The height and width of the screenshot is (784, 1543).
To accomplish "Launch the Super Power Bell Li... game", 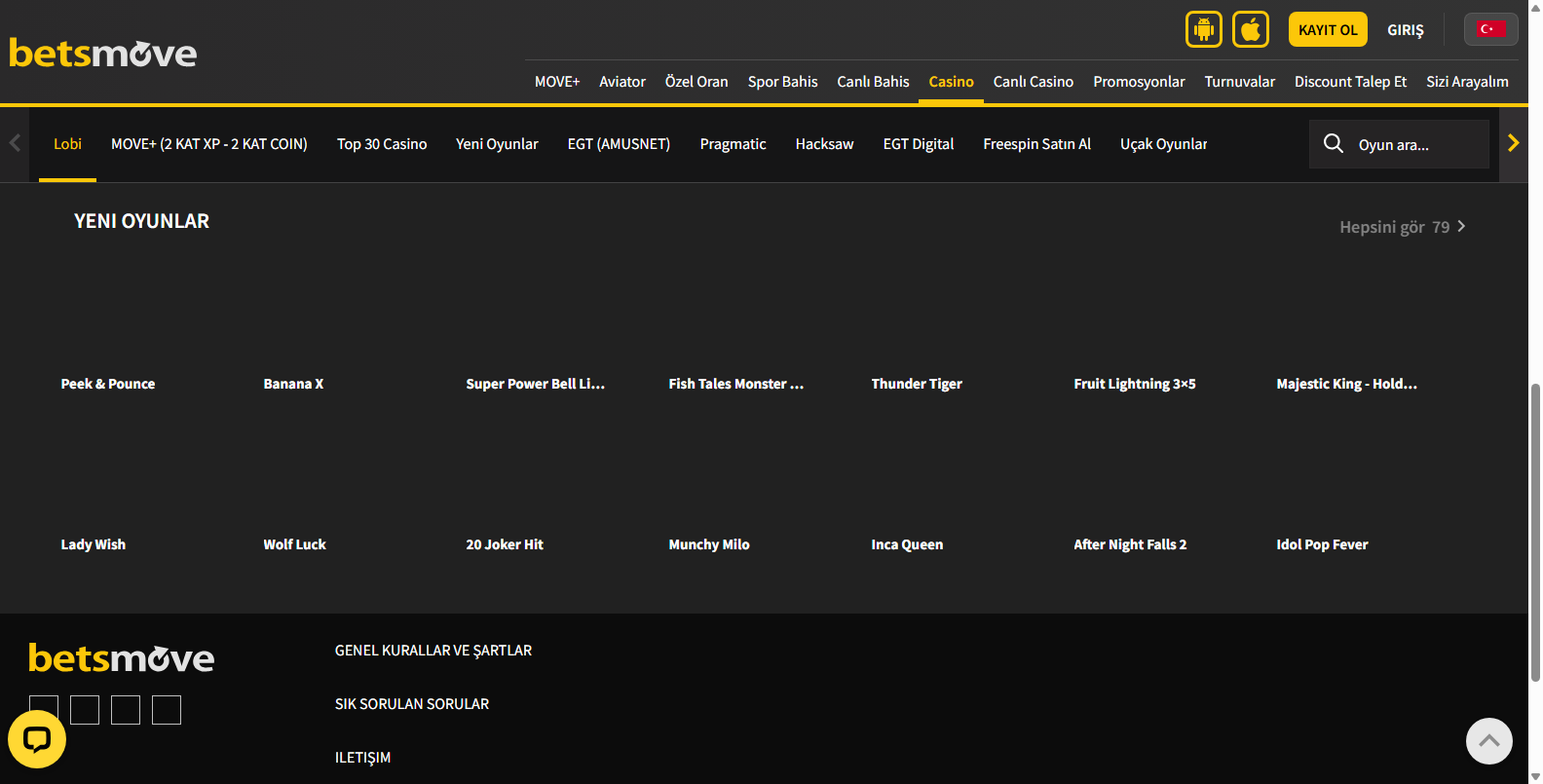I will click(x=536, y=384).
